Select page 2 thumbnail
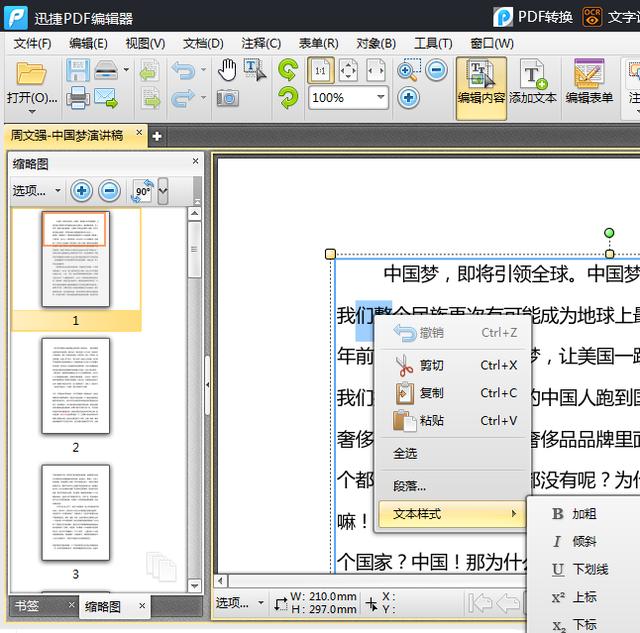This screenshot has width=640, height=633. coord(76,386)
